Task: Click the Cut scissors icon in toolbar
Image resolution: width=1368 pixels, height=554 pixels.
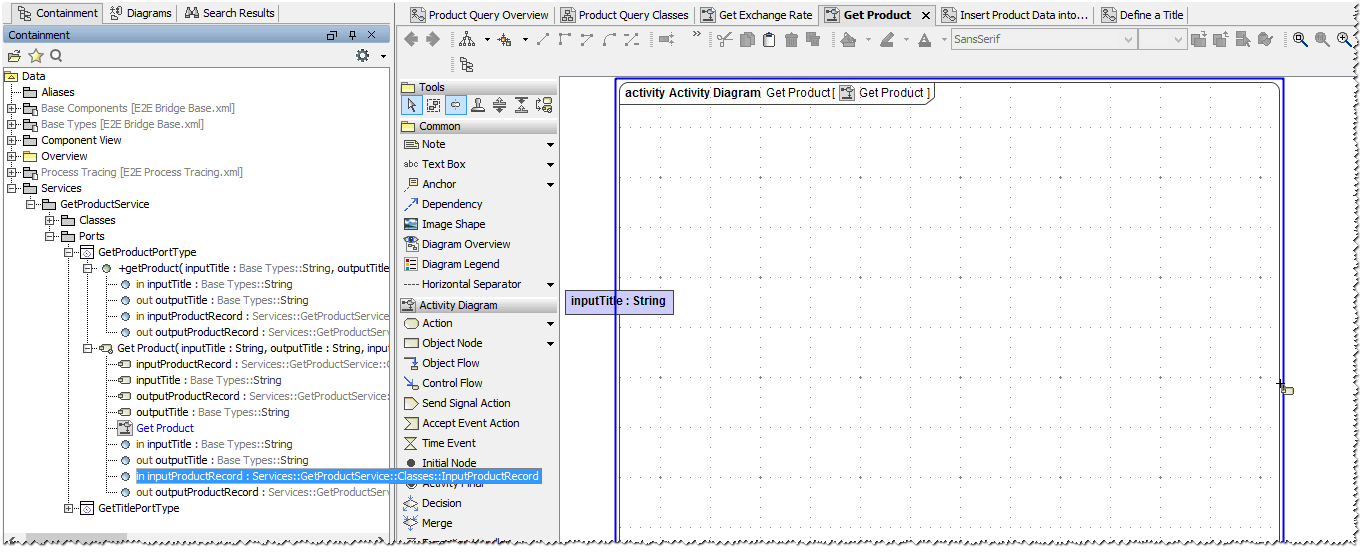Action: click(724, 40)
